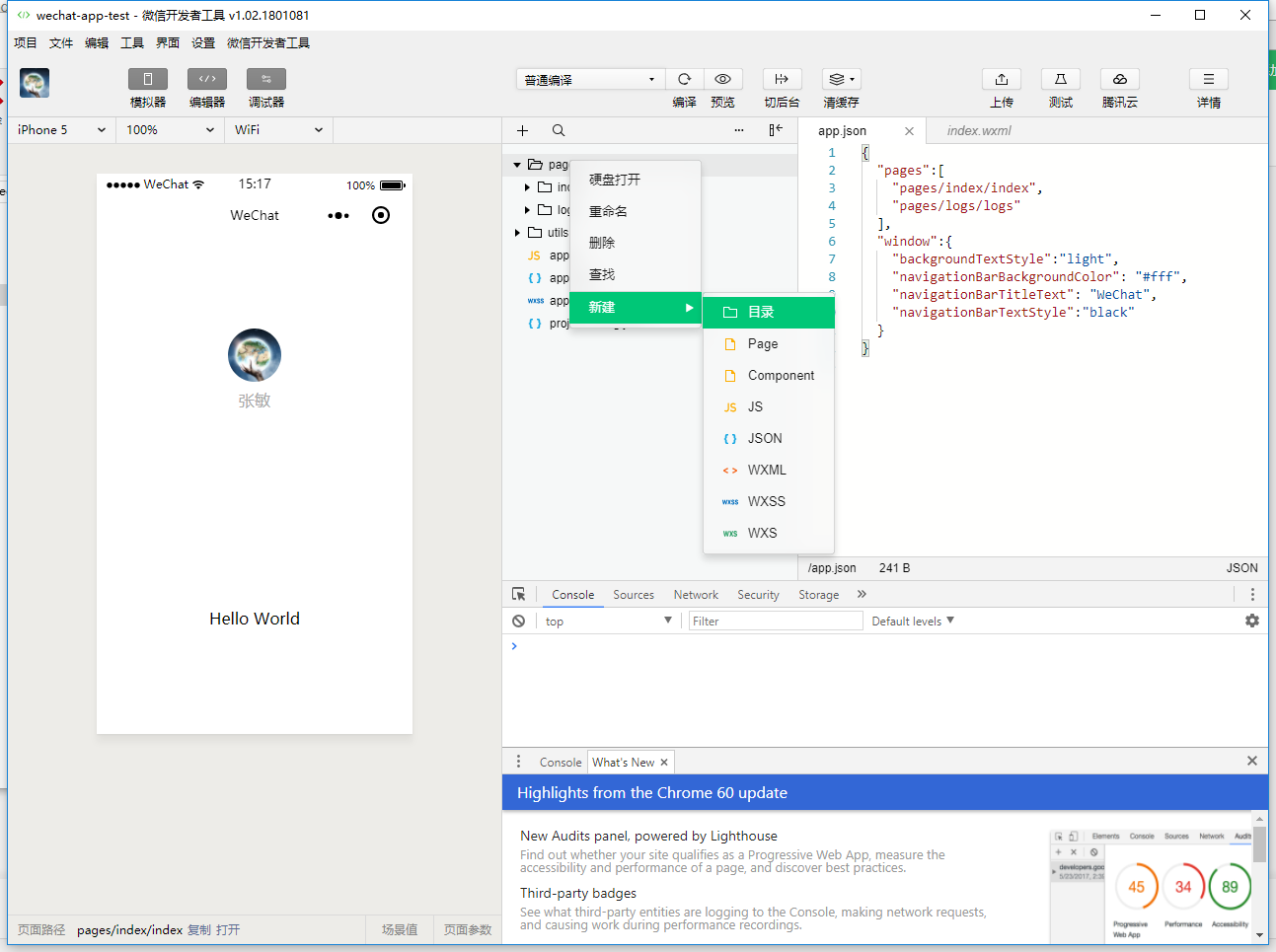Open the details hamburger icon (详情)
Image resolution: width=1276 pixels, height=952 pixels.
pyautogui.click(x=1209, y=79)
